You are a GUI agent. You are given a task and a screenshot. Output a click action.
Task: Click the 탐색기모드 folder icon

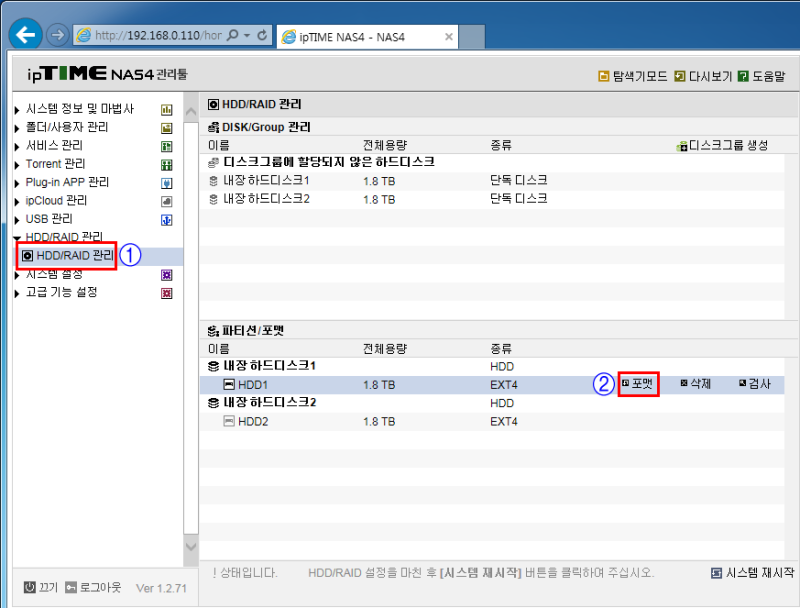click(x=603, y=75)
